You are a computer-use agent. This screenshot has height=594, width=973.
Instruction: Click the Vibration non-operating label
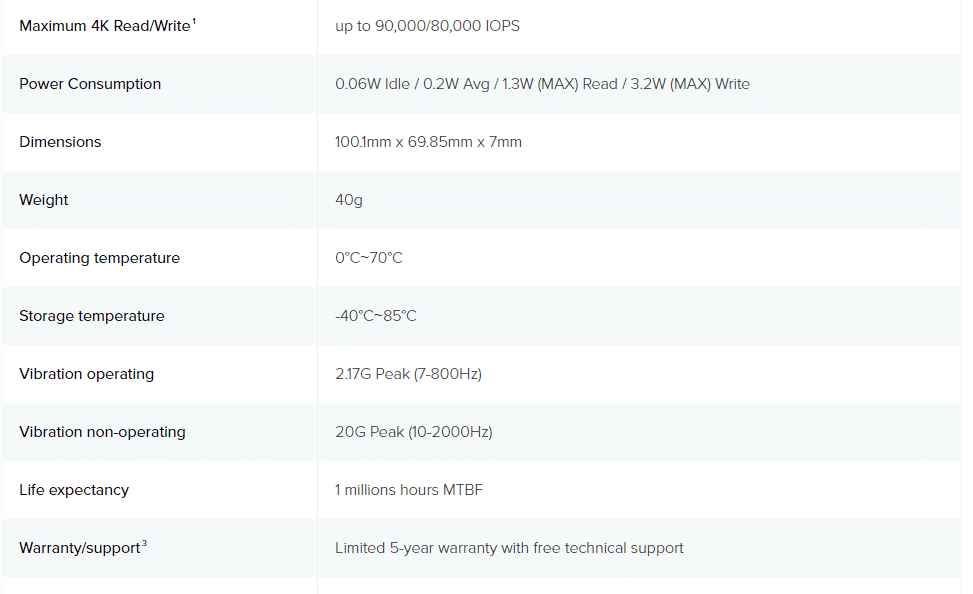(102, 432)
